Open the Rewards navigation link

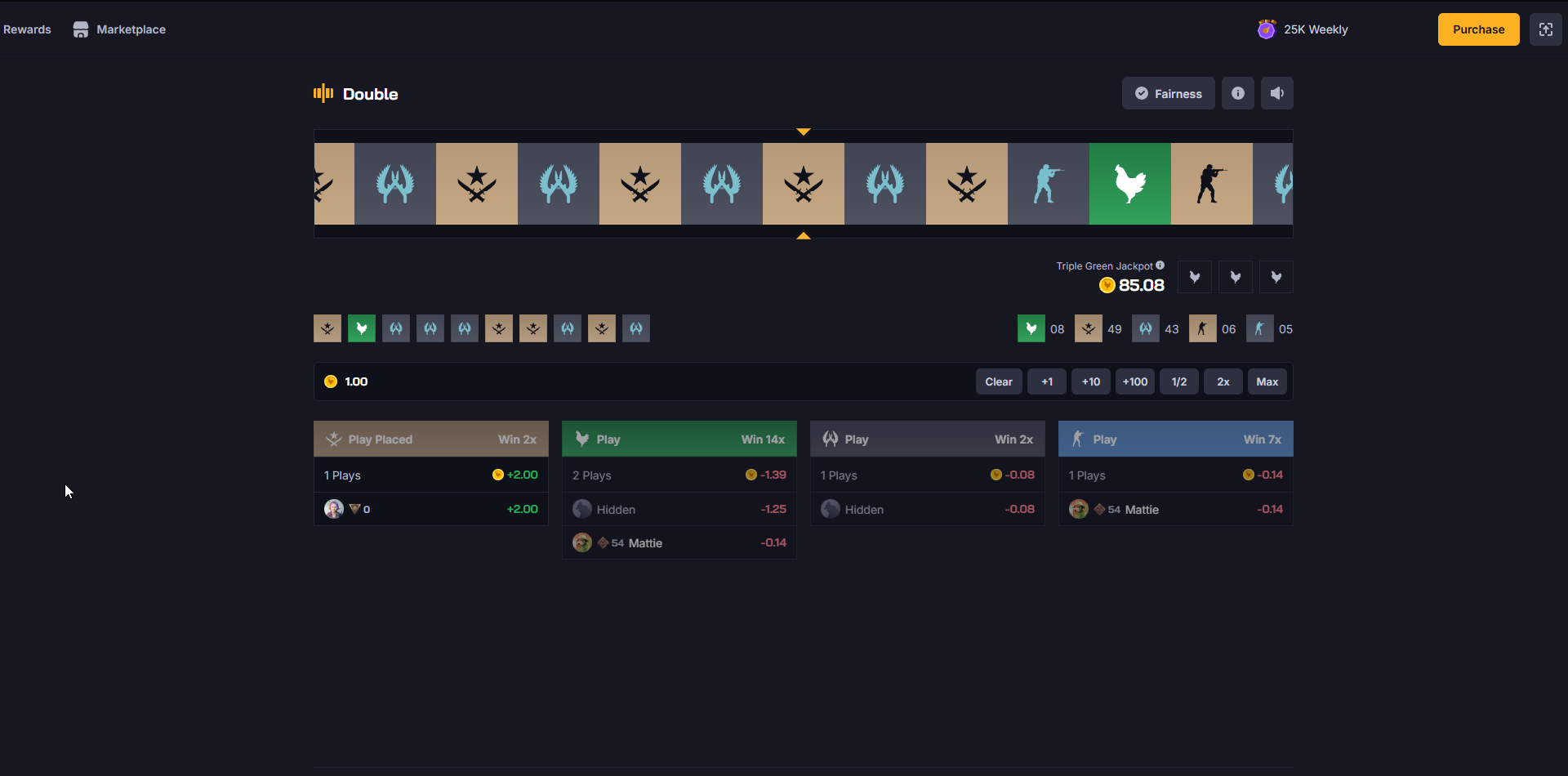point(27,29)
